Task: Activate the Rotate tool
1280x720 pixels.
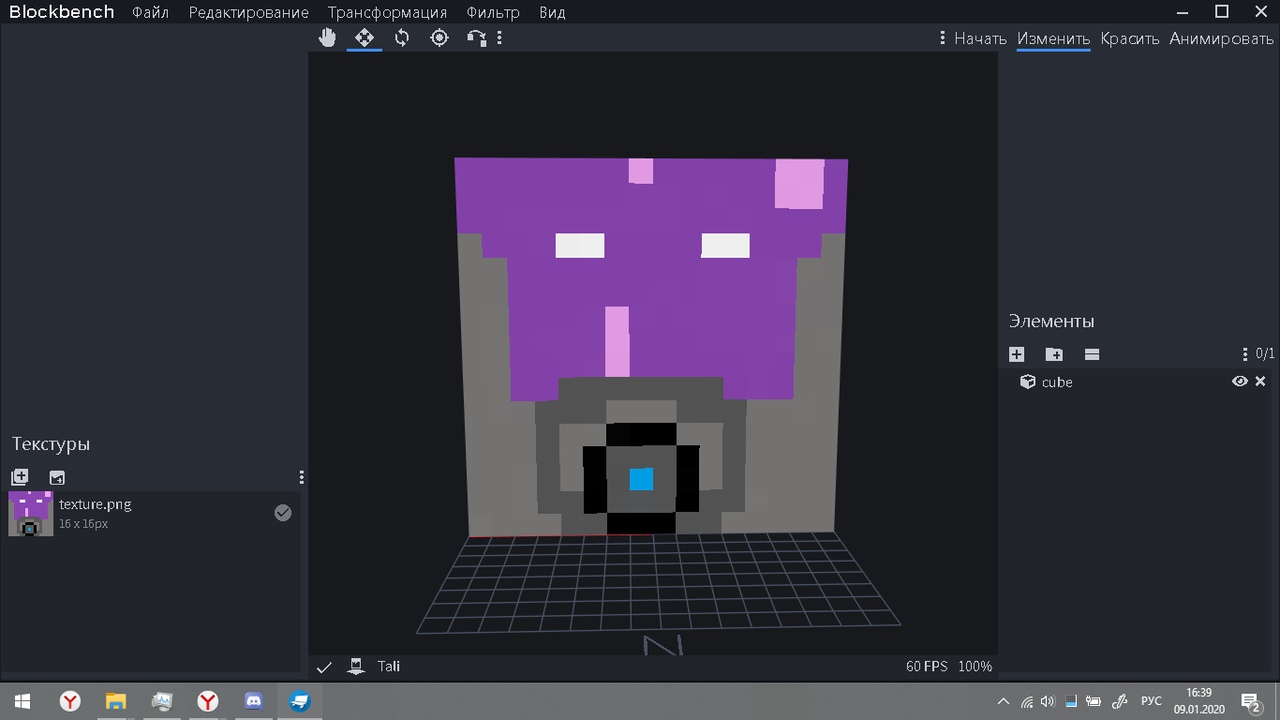Action: 402,38
